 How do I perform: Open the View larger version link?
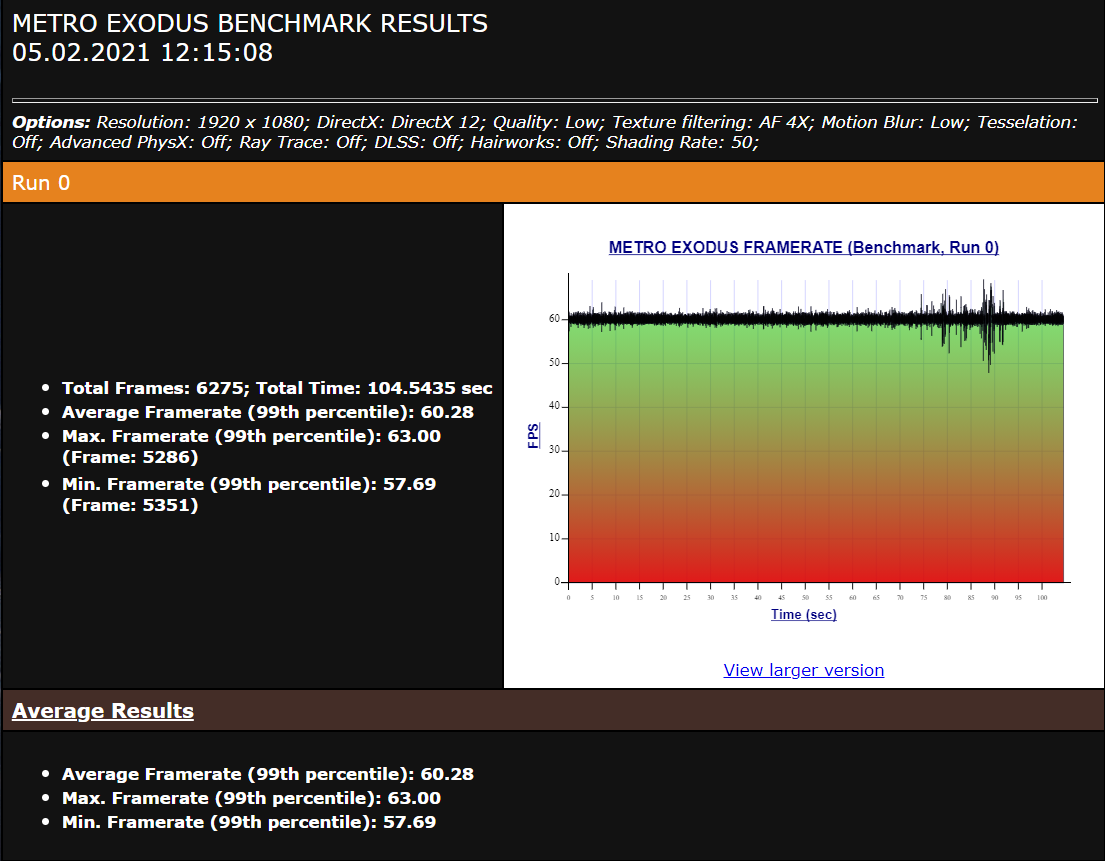coord(803,670)
